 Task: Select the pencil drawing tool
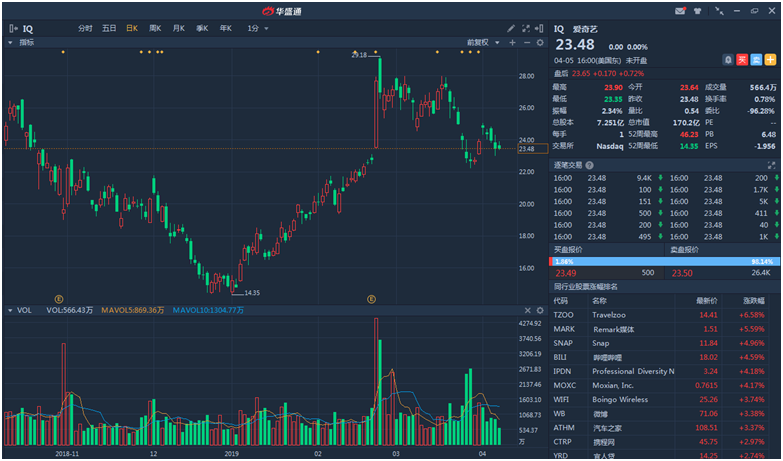point(510,29)
